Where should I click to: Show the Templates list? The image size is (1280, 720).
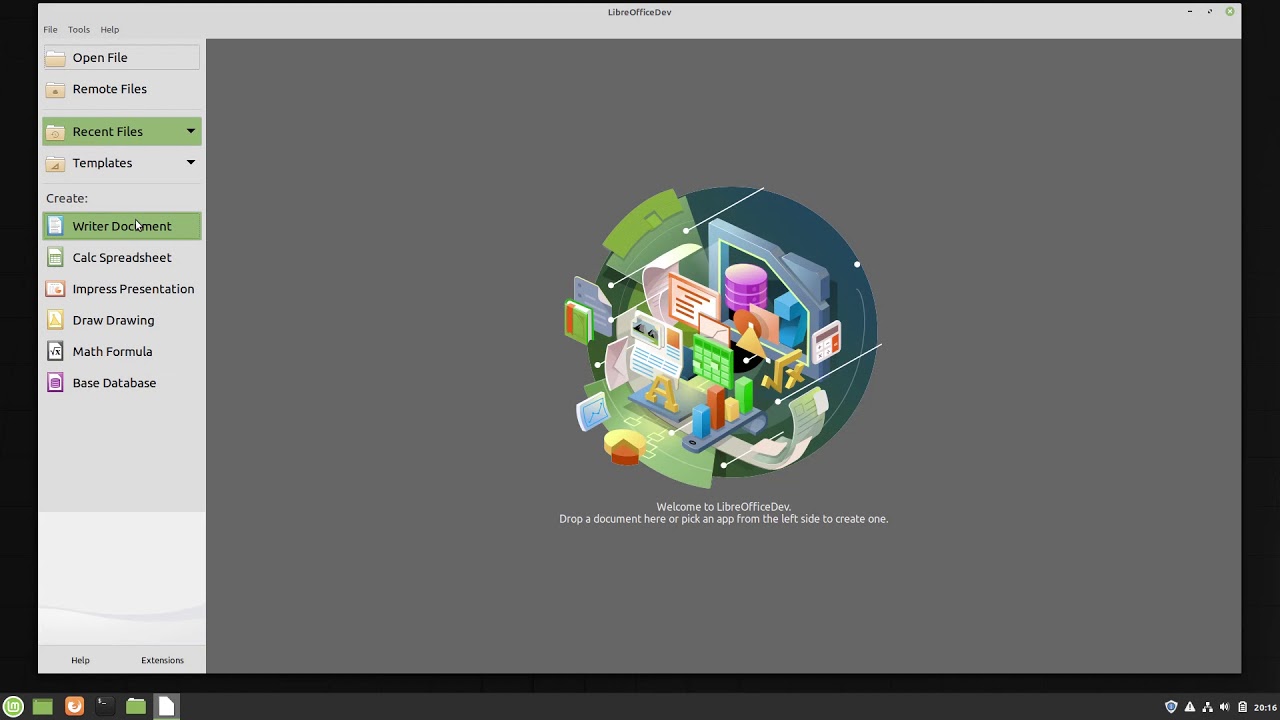point(102,163)
